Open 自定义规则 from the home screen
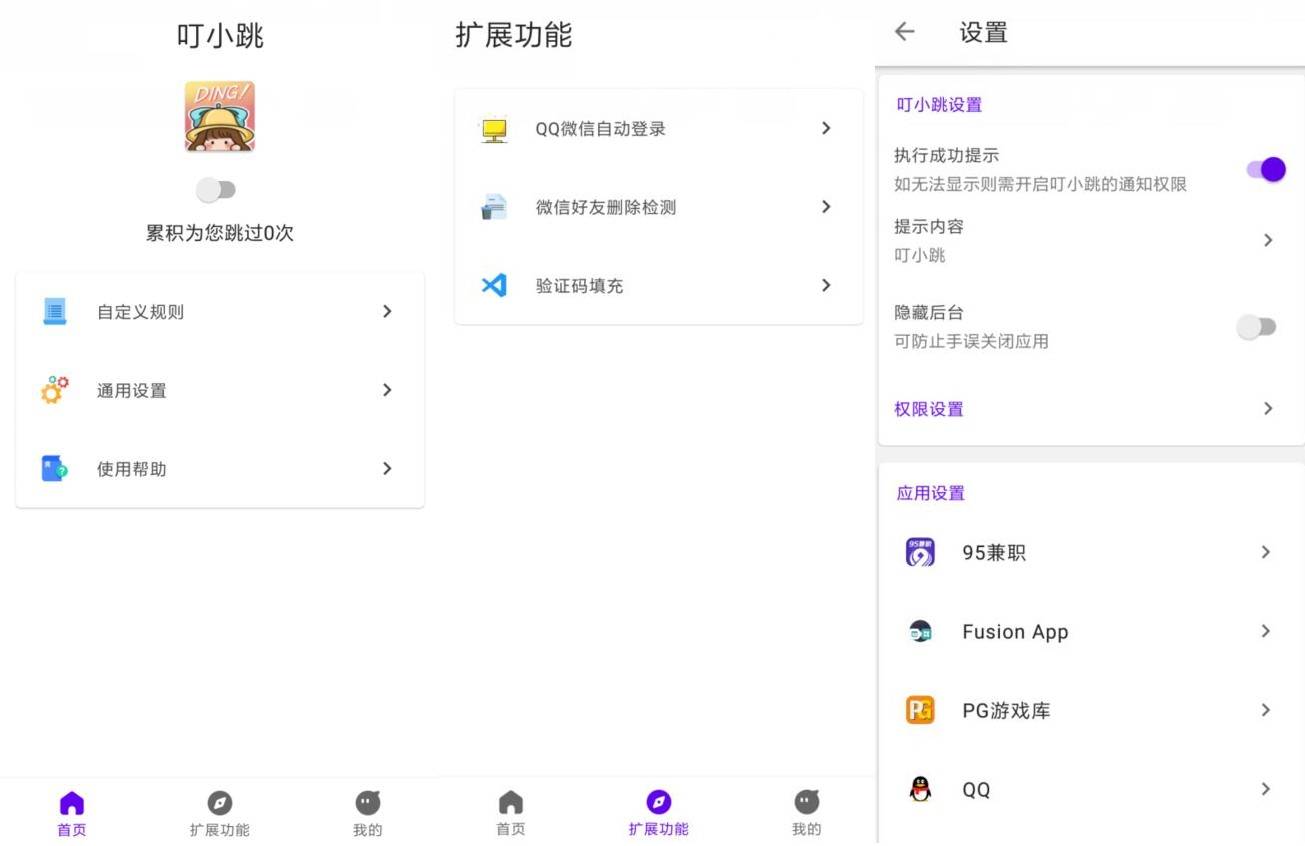The height and width of the screenshot is (846, 1305). click(x=219, y=311)
